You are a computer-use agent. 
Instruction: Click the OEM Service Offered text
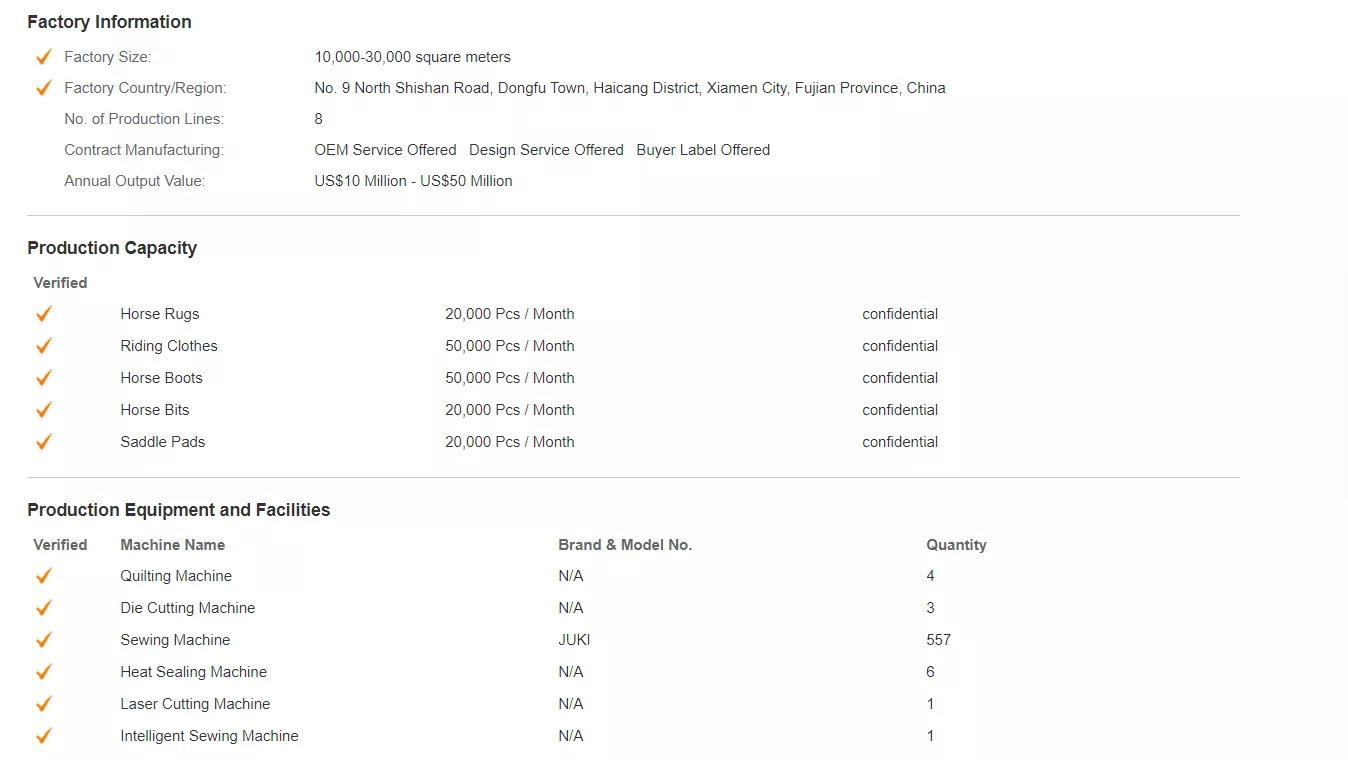tap(385, 150)
